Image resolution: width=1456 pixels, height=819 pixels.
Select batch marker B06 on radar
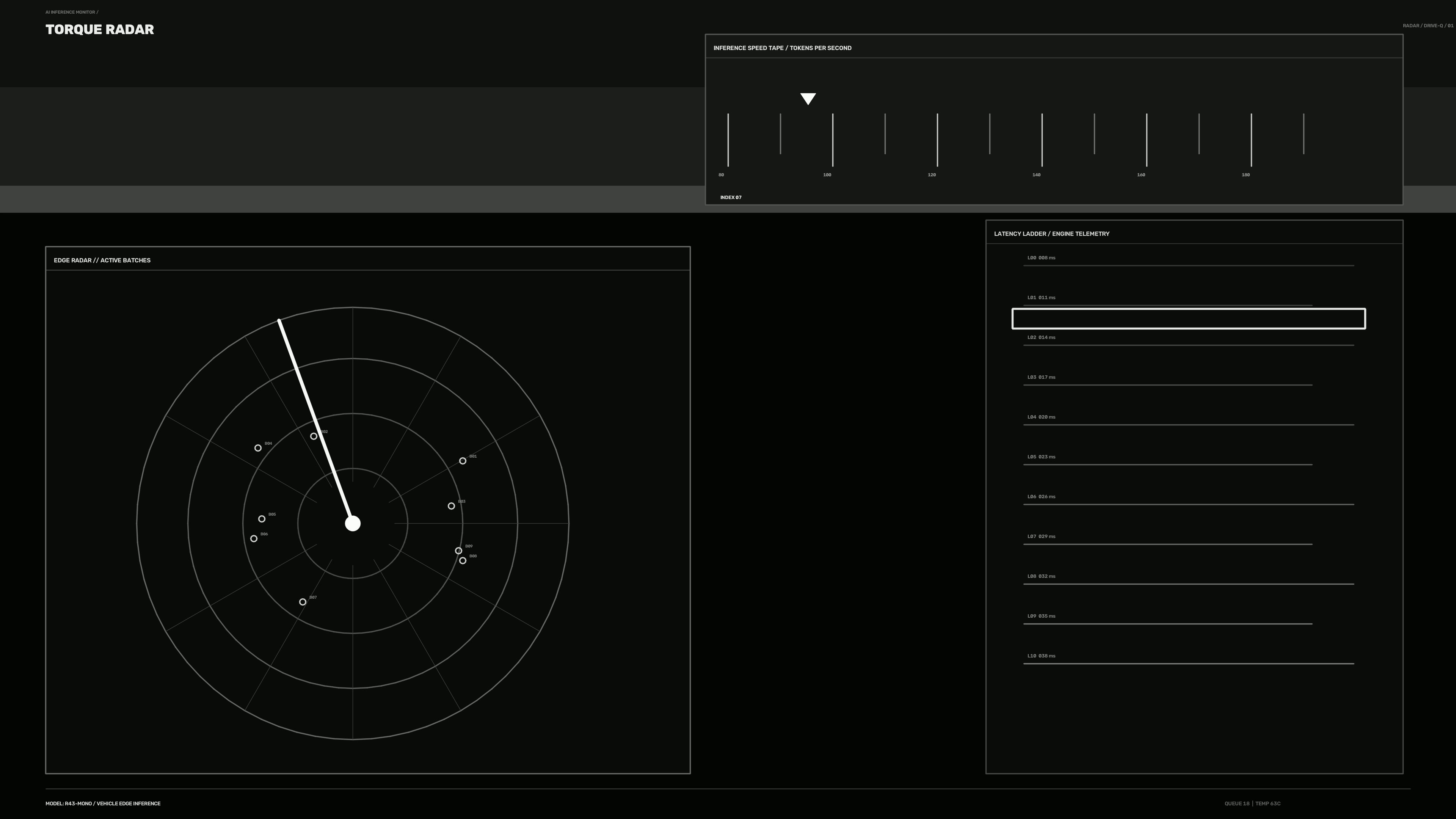pos(254,539)
